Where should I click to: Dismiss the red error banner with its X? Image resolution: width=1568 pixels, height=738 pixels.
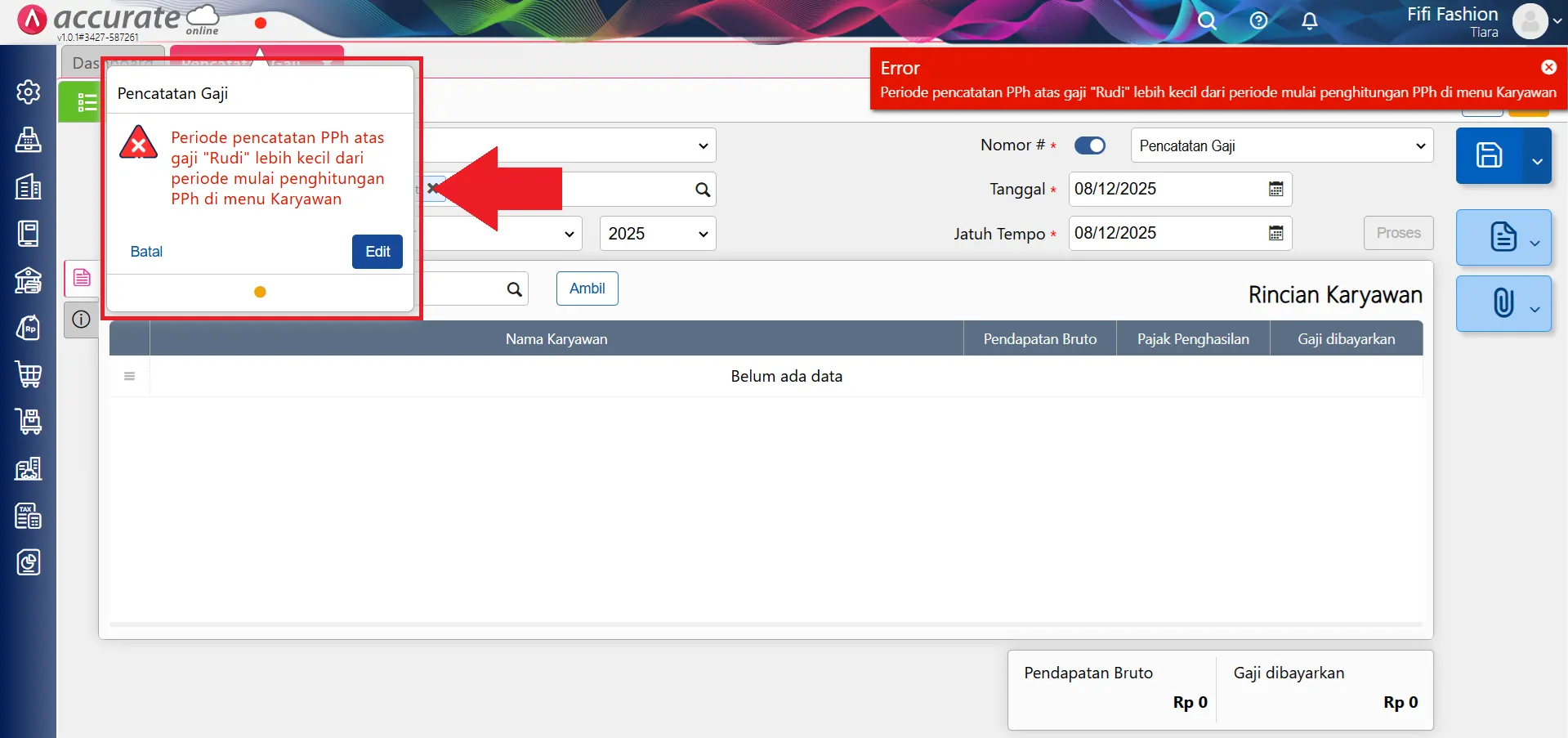(1548, 67)
